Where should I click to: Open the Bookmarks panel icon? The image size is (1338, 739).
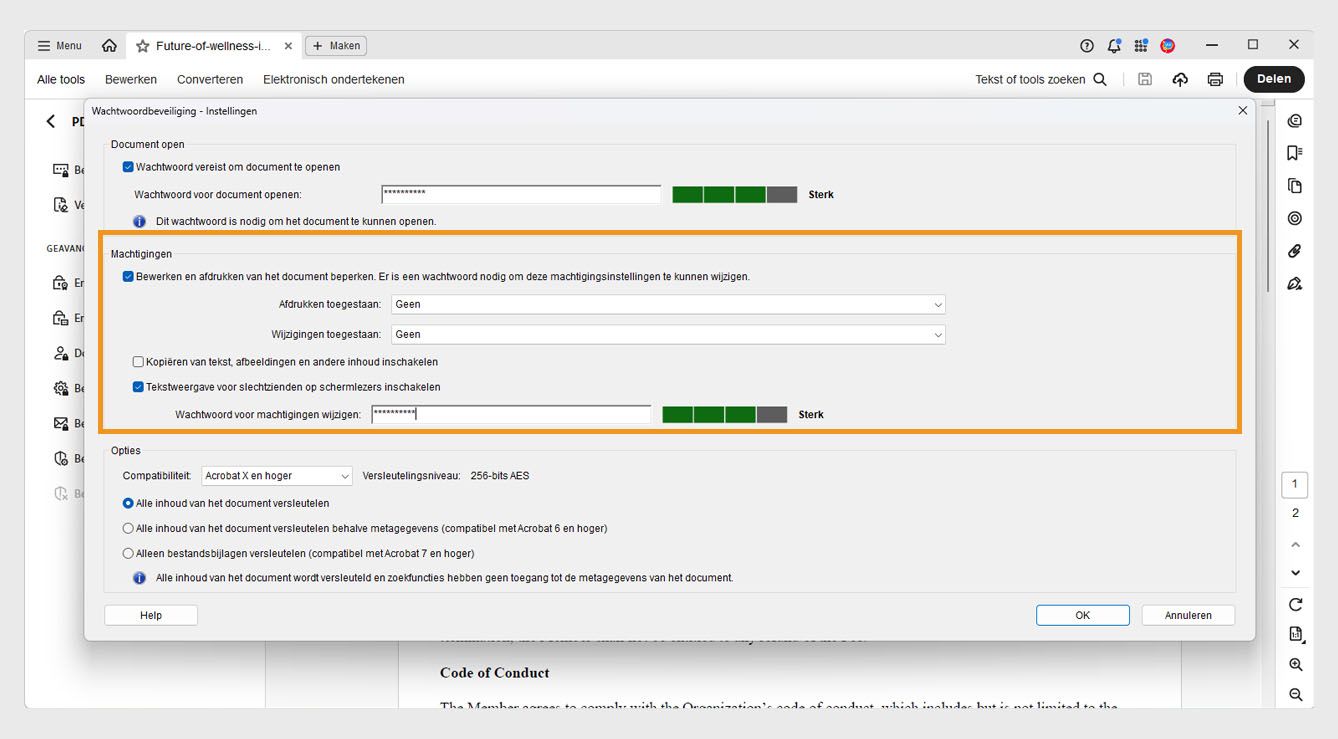click(x=1294, y=152)
